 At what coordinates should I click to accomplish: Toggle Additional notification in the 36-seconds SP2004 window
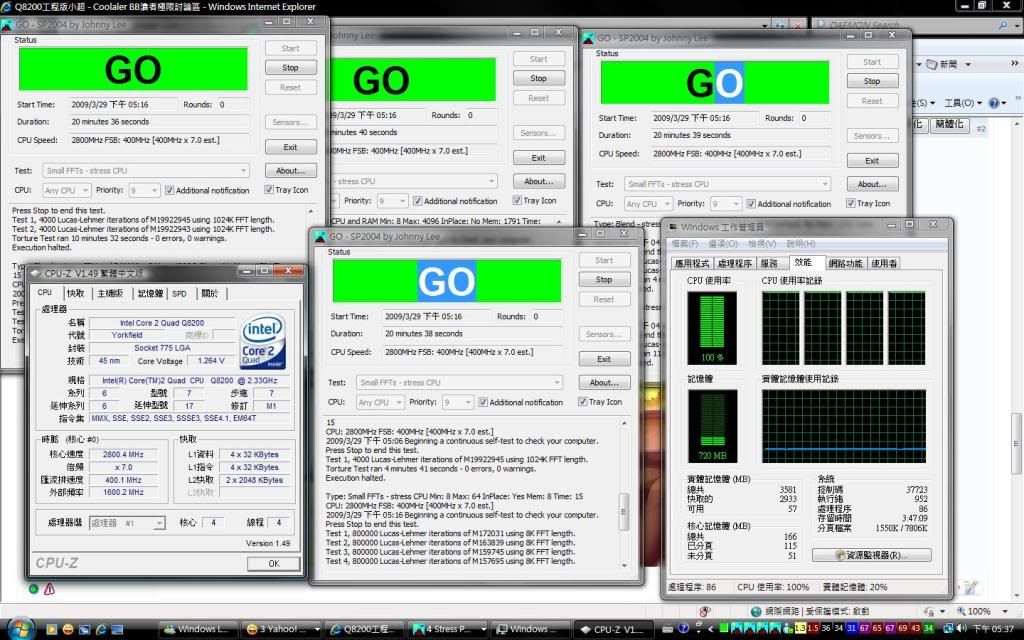click(170, 190)
